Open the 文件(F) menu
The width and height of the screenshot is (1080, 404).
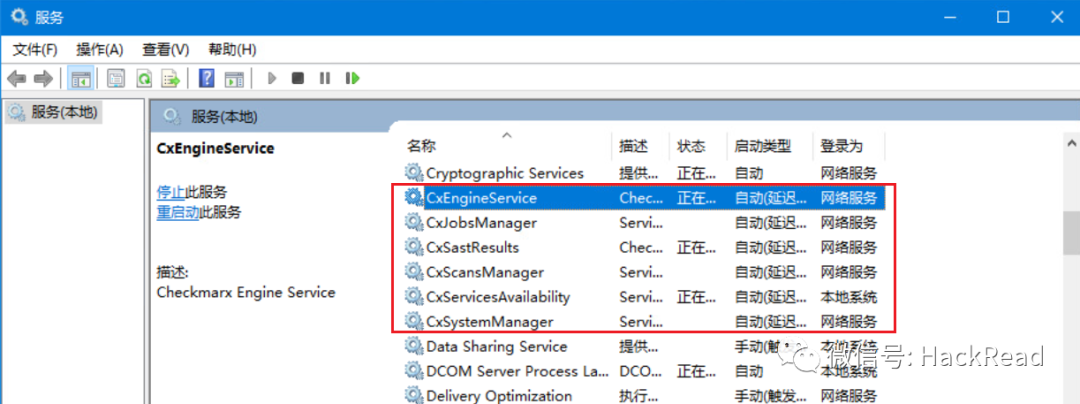tap(35, 50)
